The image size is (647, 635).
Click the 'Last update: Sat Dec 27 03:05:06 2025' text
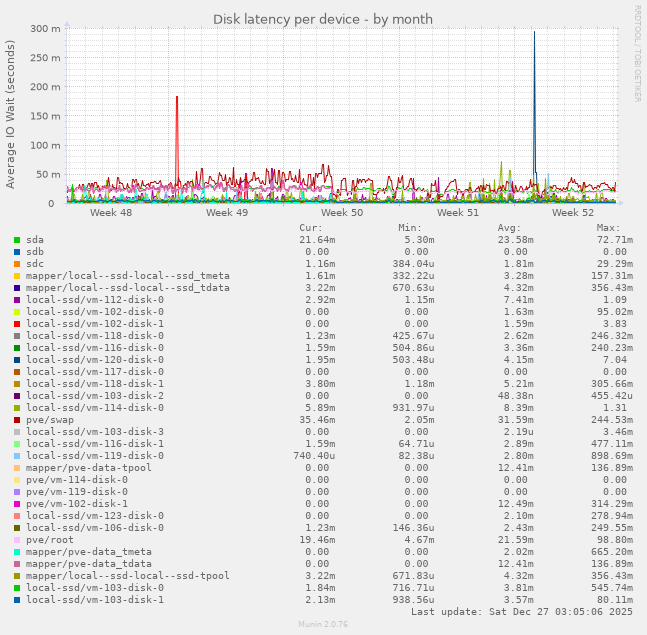[x=522, y=612]
